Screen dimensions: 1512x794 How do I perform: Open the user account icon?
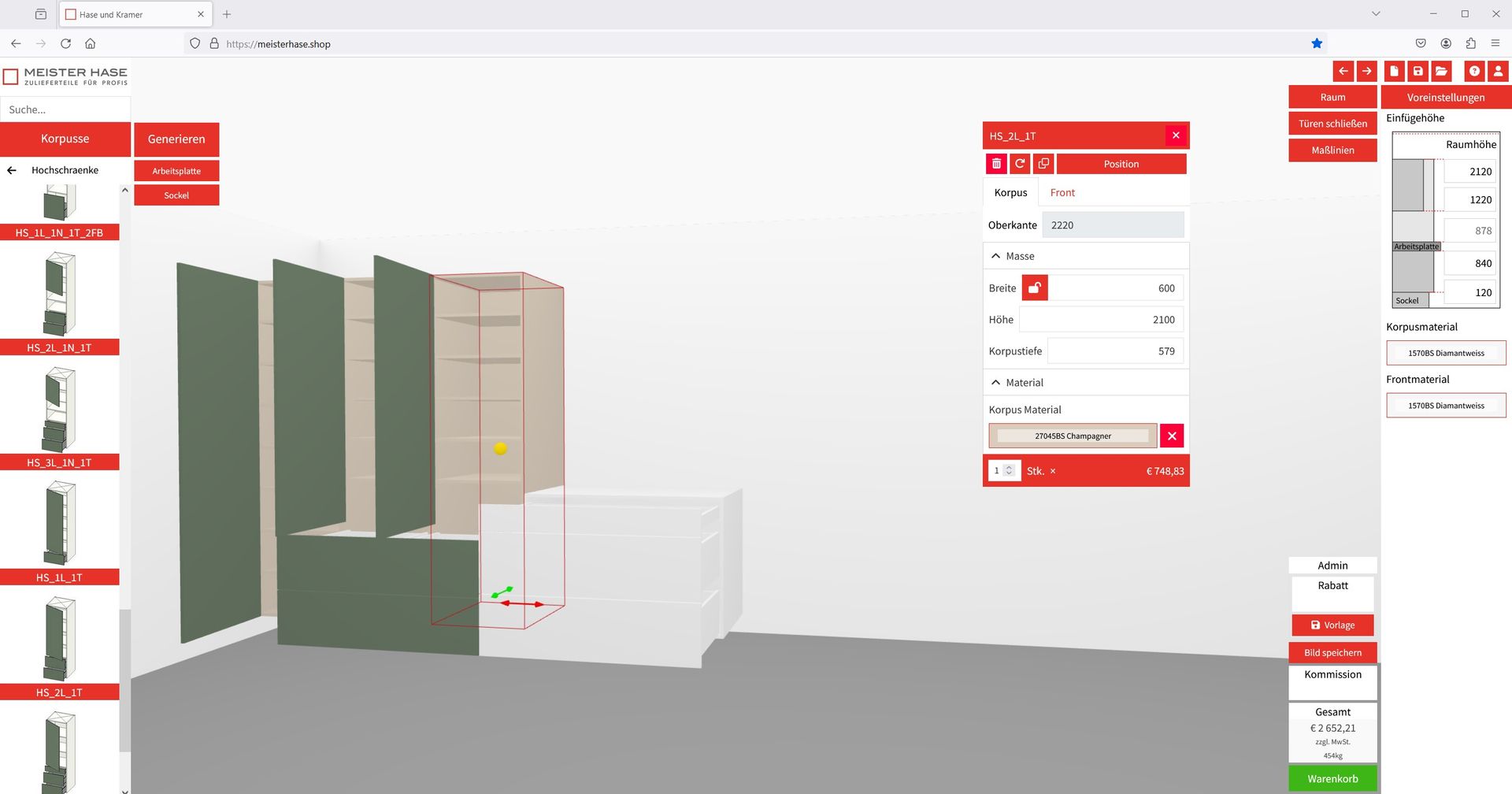pyautogui.click(x=1498, y=71)
